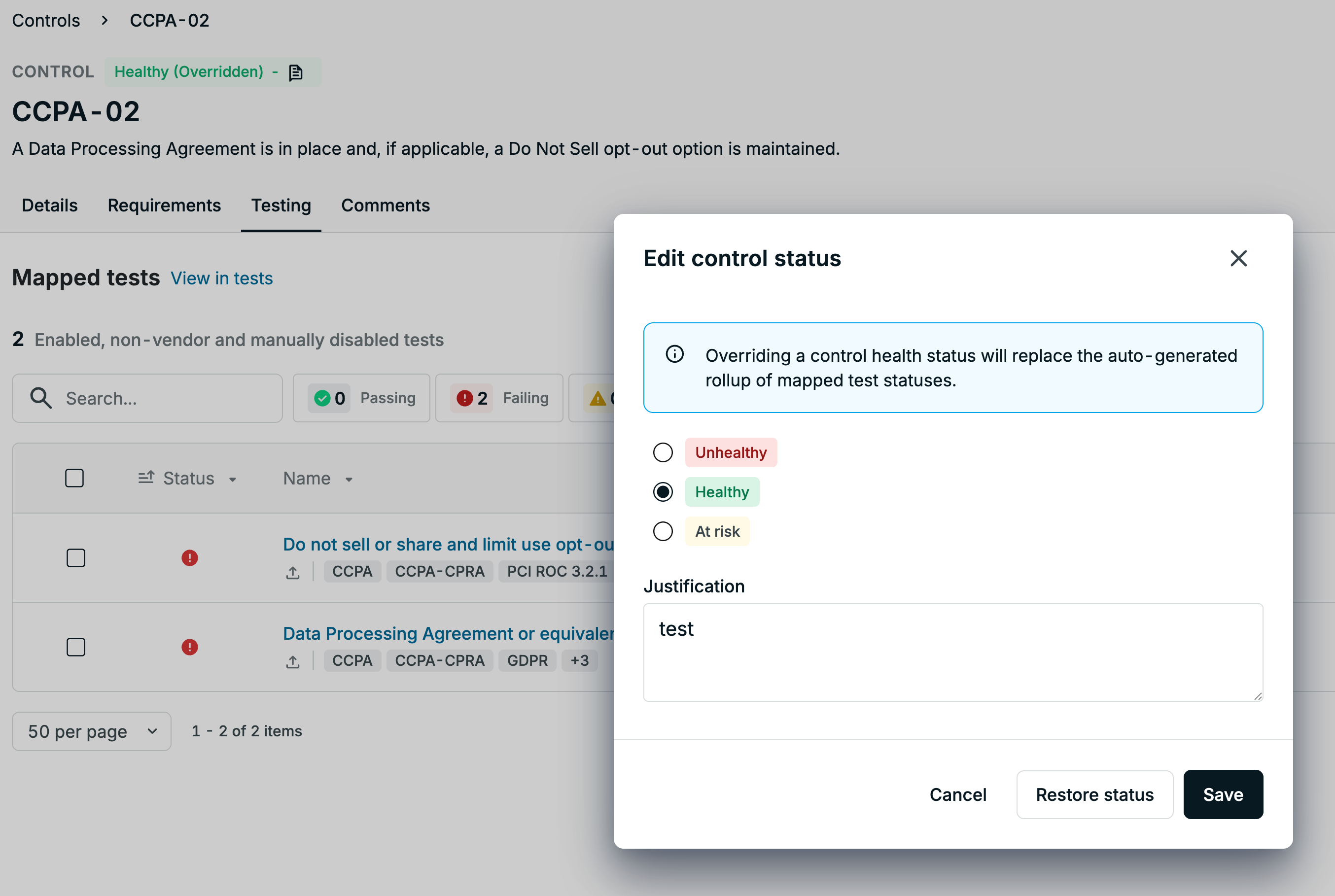Open the override justification note icon
1335x896 pixels.
coord(295,72)
